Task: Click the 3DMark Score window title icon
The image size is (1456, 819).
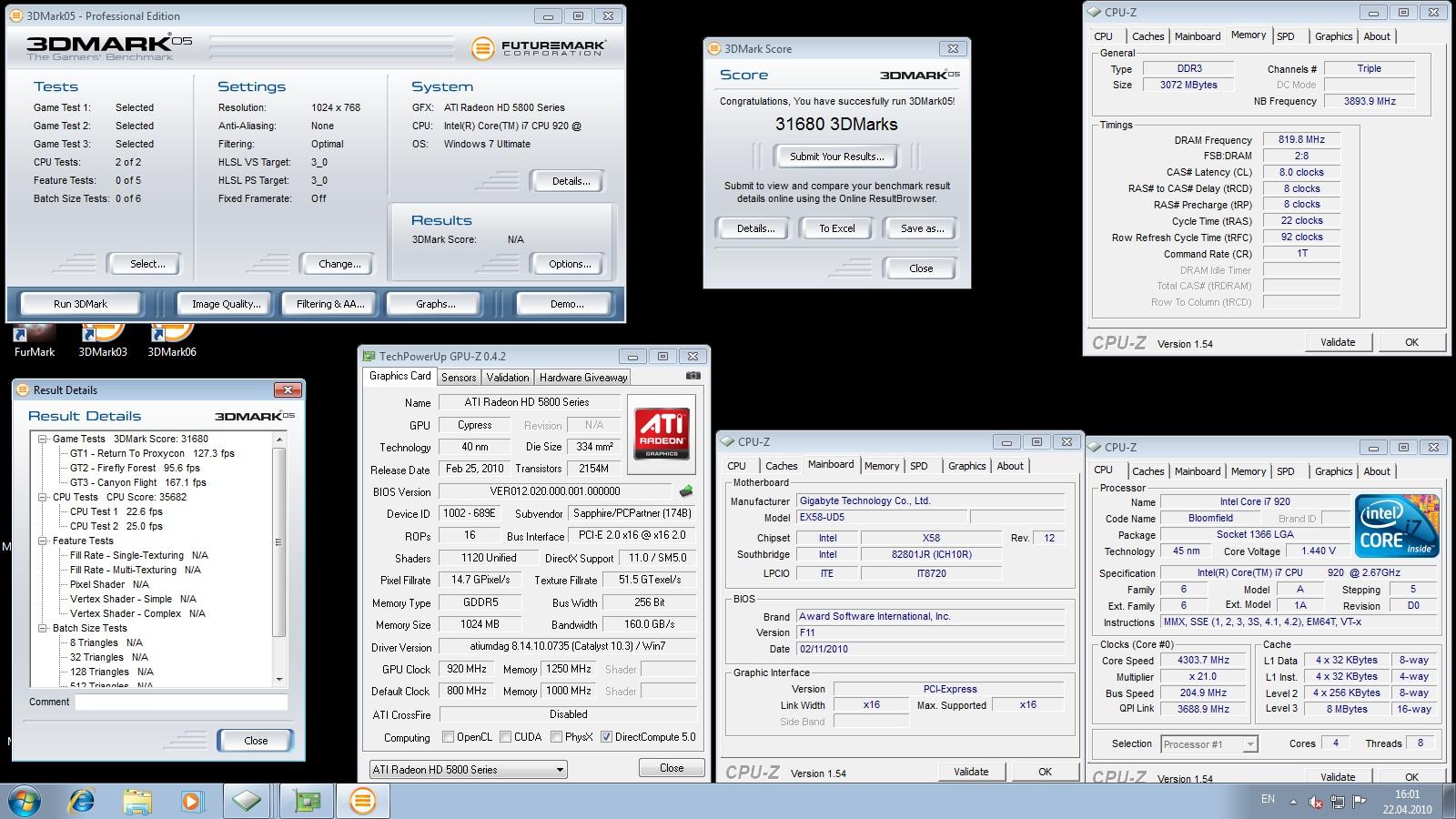Action: [714, 49]
